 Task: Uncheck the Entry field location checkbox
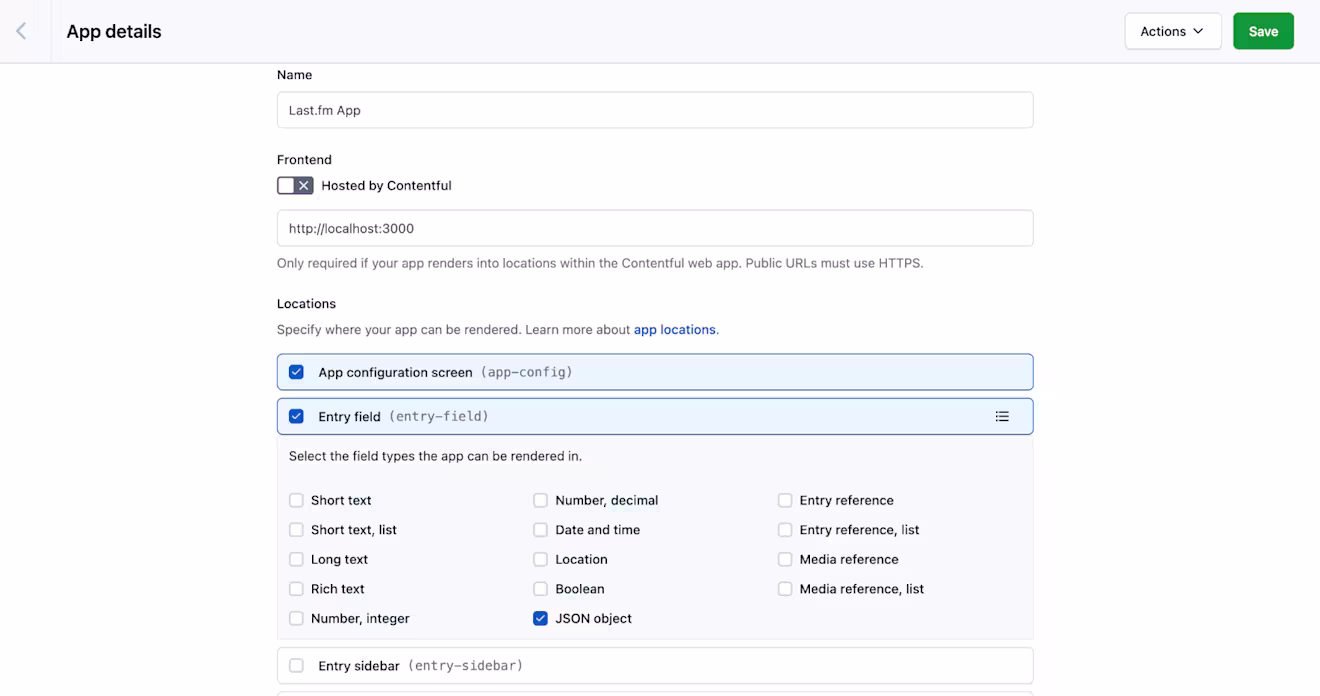[296, 416]
